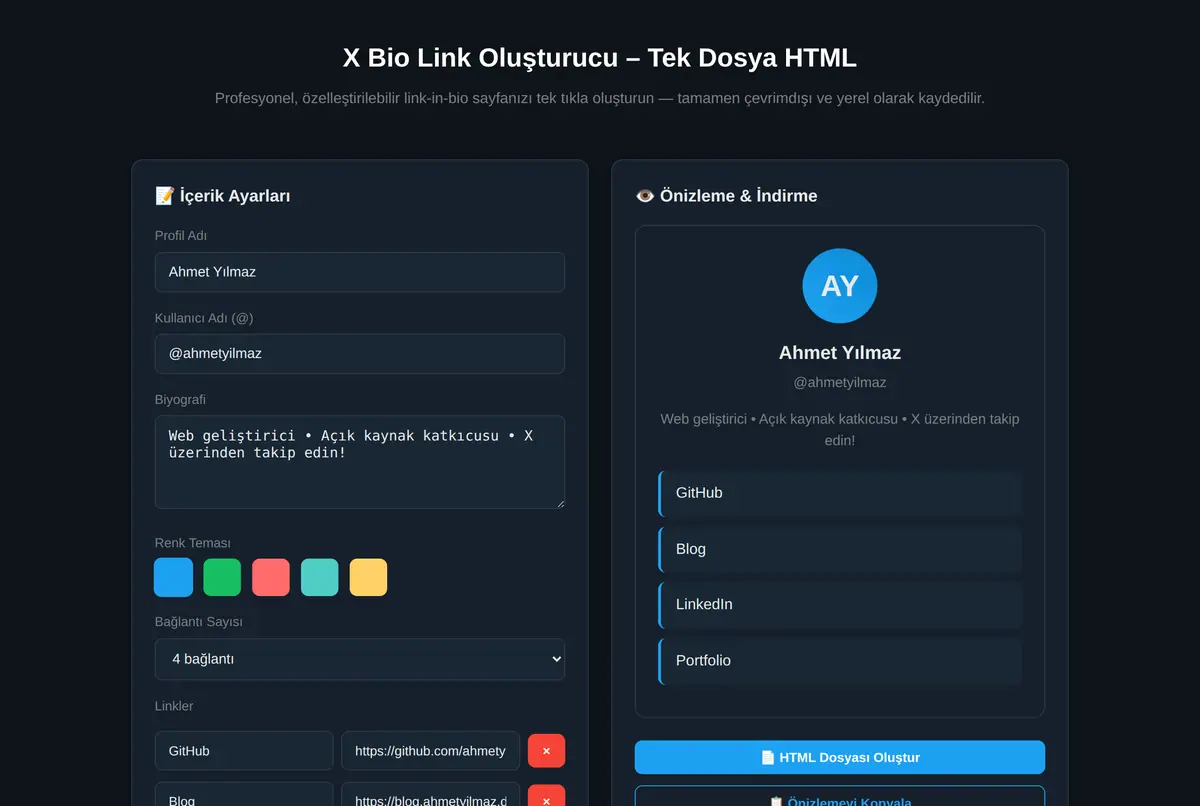Select the coral red theme swatch
The height and width of the screenshot is (806, 1200).
pos(271,577)
